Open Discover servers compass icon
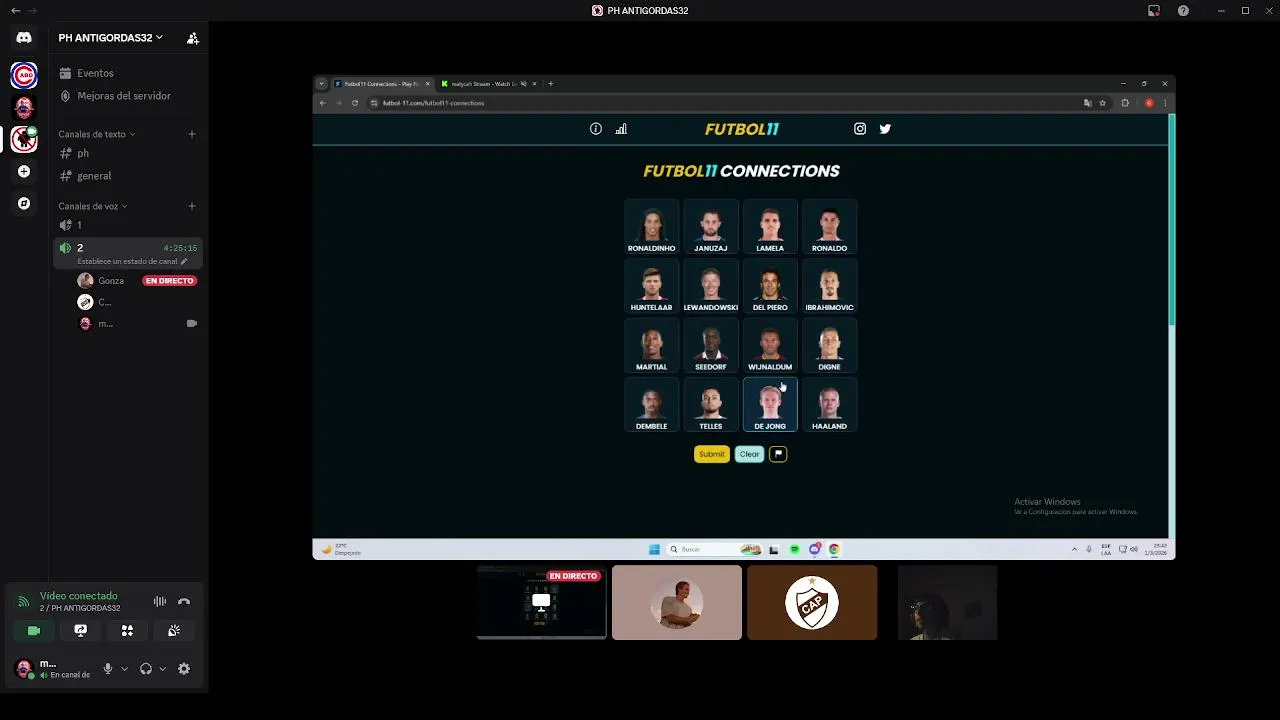This screenshot has height=720, width=1280. [24, 203]
